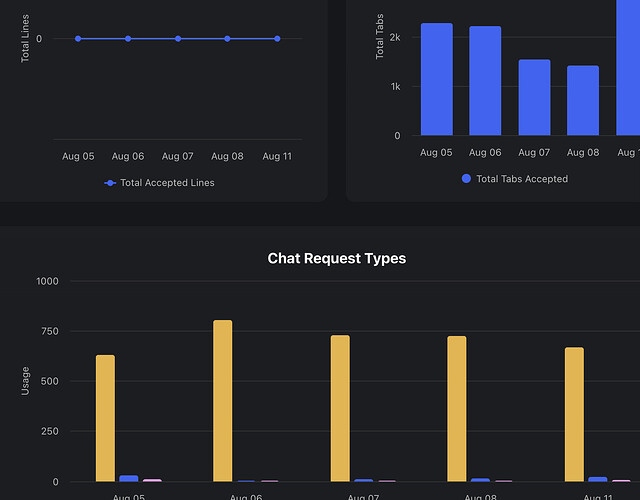Viewport: 640px width, 500px height.
Task: Click the Chat Request Types chart title
Action: click(337, 258)
